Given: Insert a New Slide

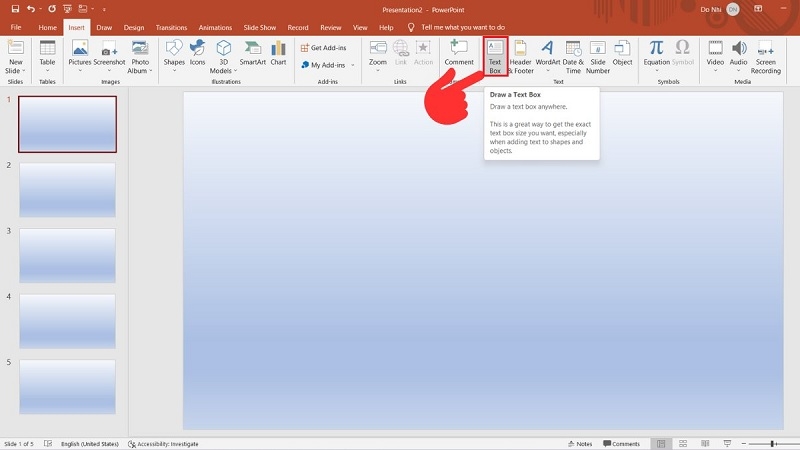Looking at the screenshot, I should click(x=15, y=57).
